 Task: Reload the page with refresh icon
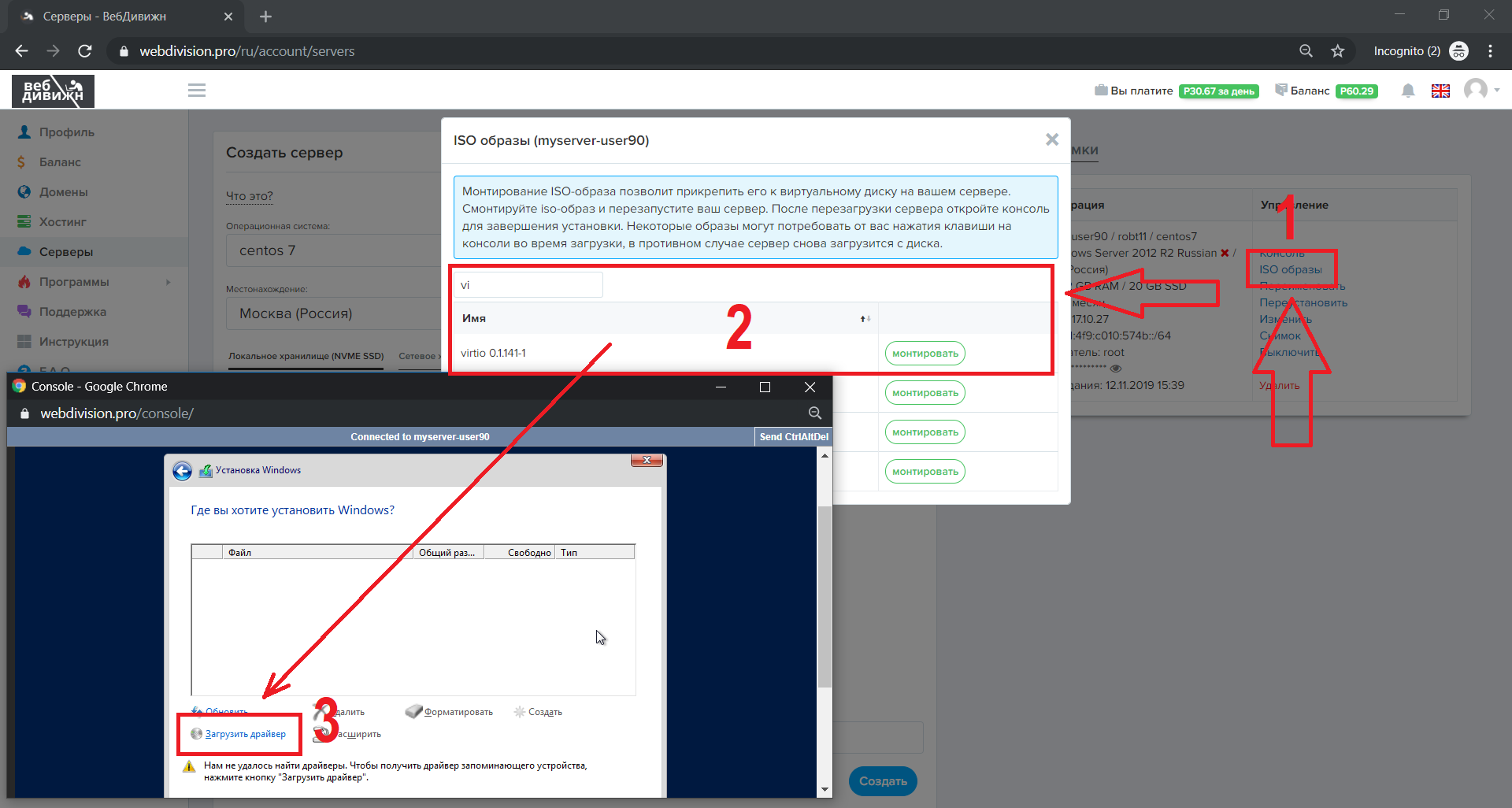tap(85, 51)
